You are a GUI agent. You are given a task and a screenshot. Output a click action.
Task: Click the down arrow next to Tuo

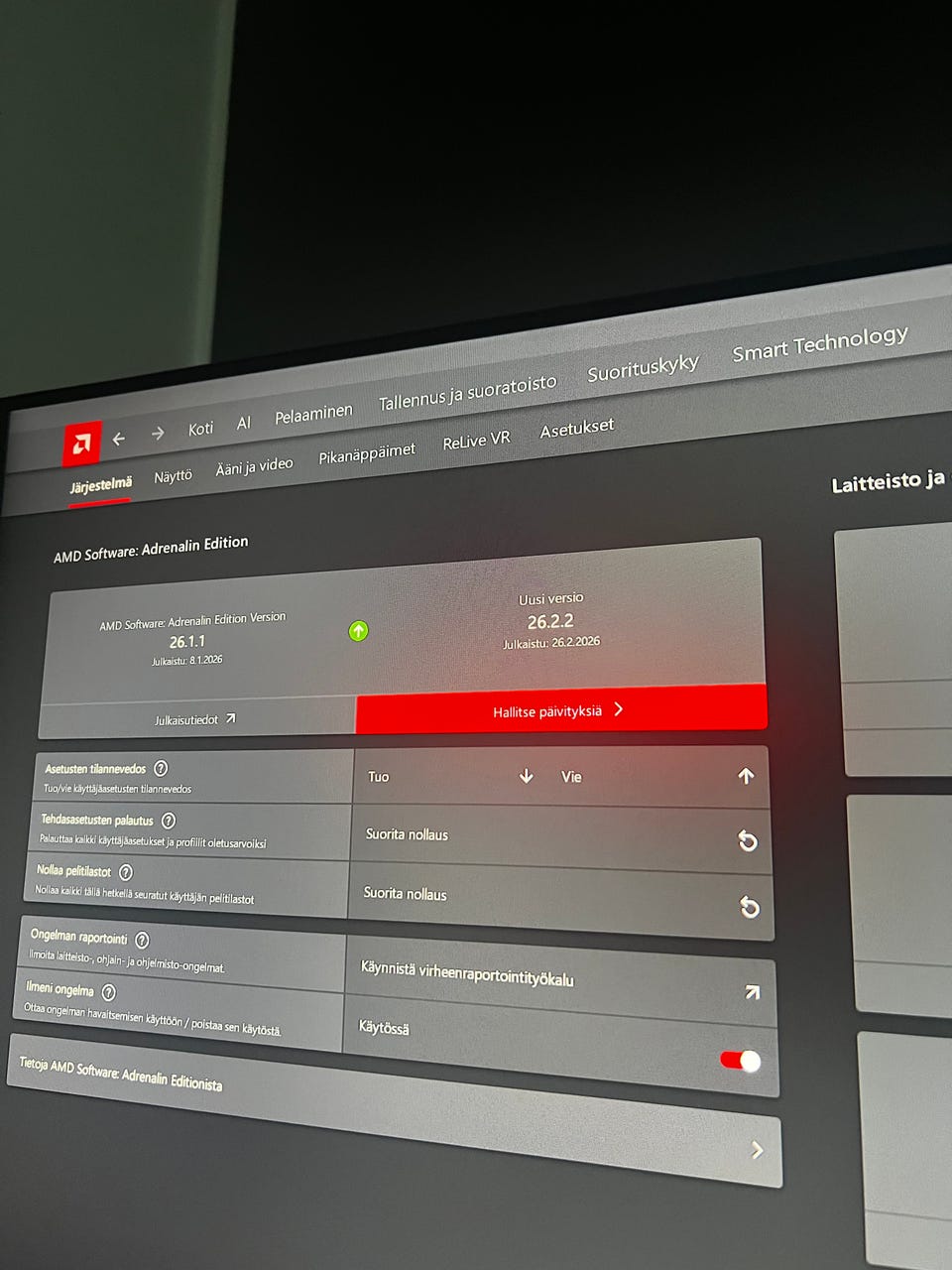click(527, 776)
